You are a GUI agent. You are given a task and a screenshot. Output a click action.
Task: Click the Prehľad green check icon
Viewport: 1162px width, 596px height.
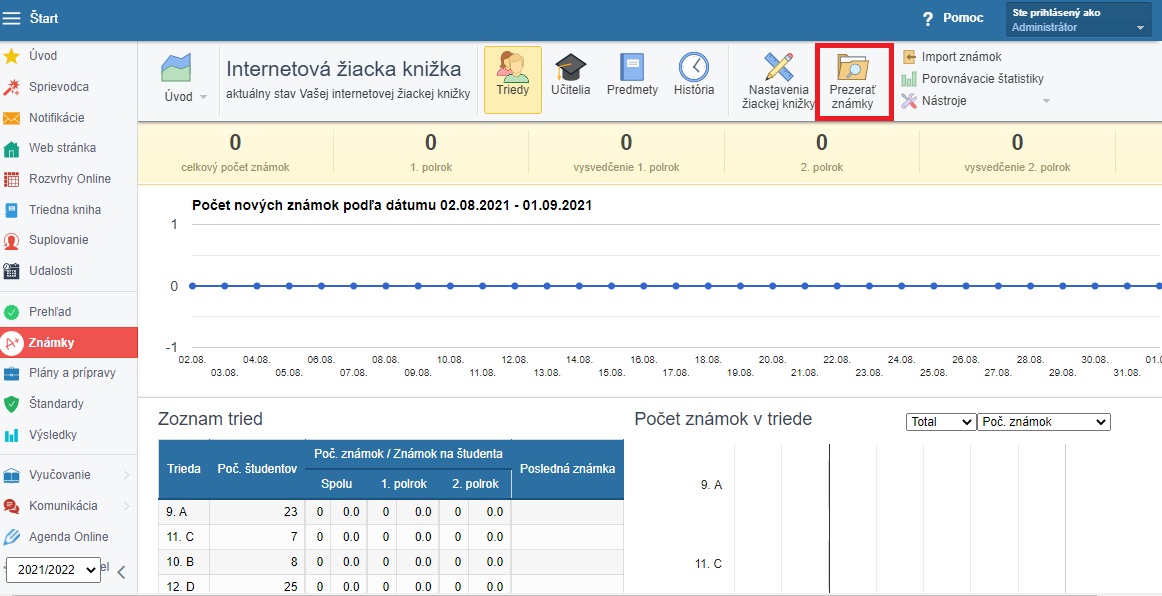pos(11,312)
